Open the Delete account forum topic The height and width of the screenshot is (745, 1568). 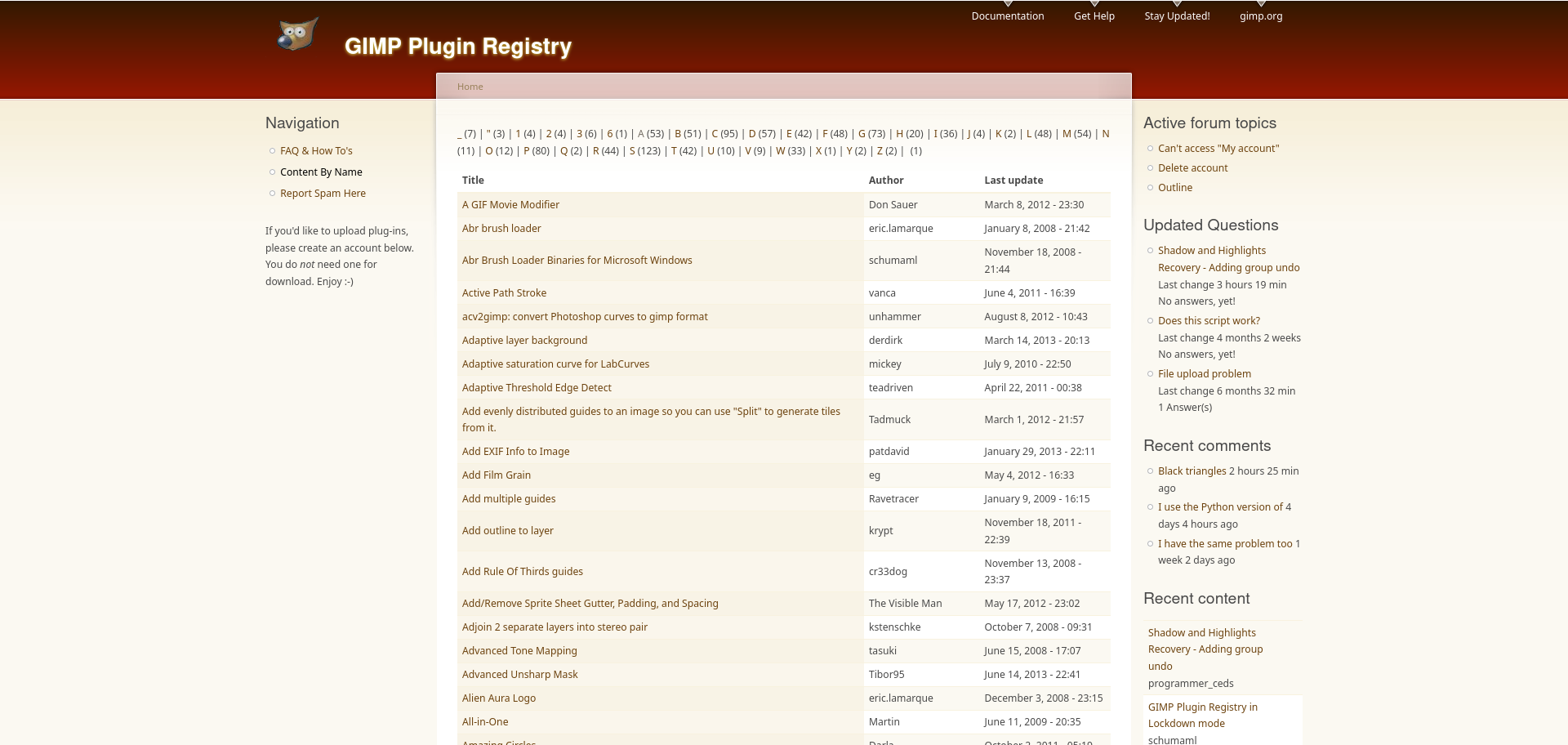pos(1192,168)
